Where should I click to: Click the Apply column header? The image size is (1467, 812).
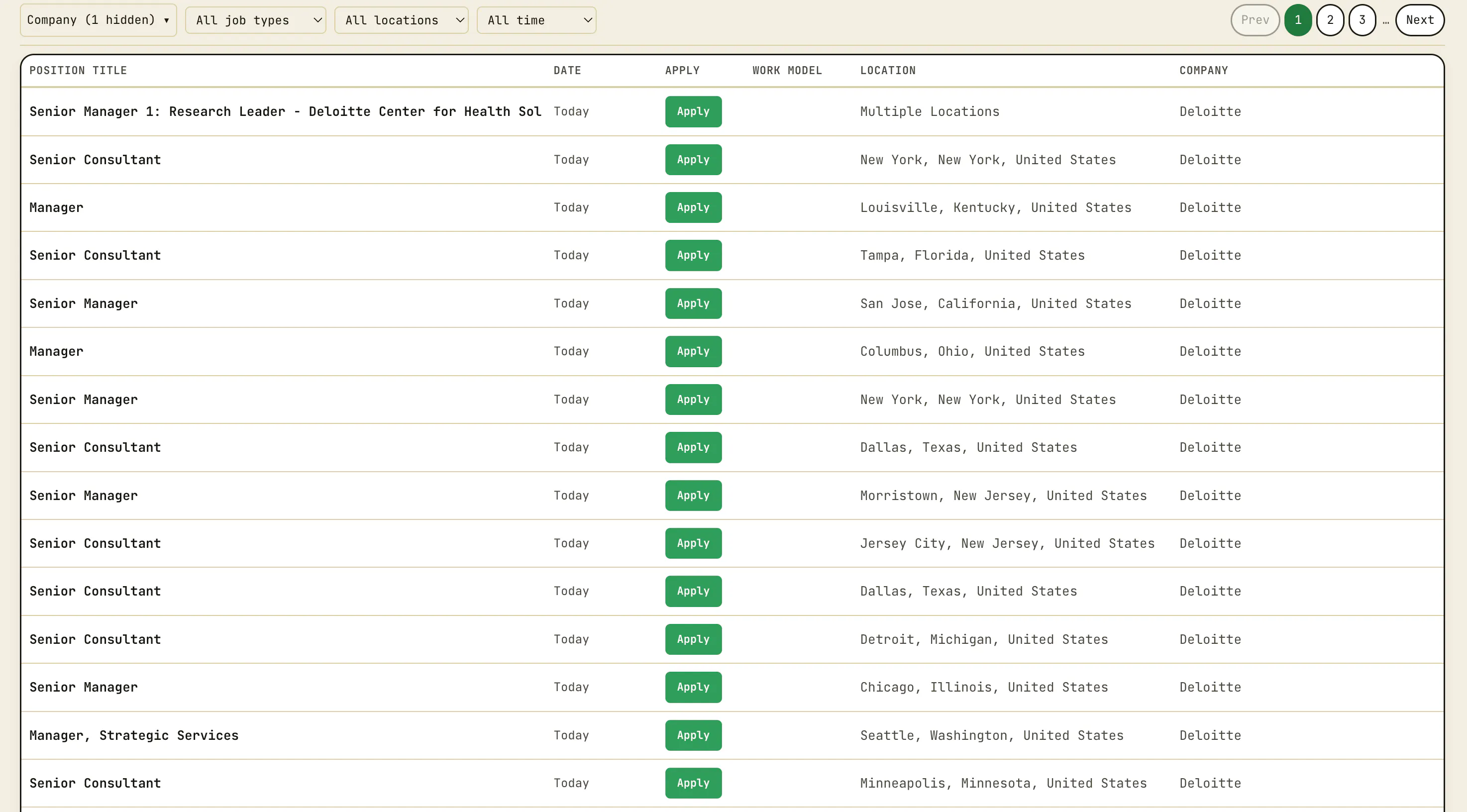[682, 71]
